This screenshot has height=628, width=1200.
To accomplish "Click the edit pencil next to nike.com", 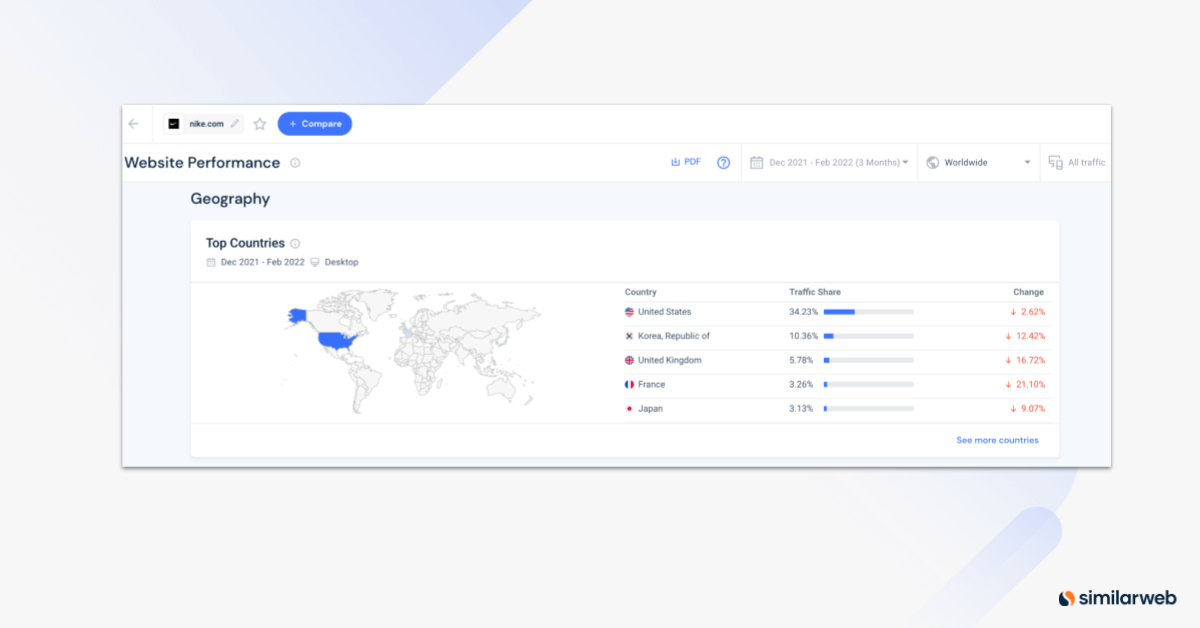I will (235, 124).
